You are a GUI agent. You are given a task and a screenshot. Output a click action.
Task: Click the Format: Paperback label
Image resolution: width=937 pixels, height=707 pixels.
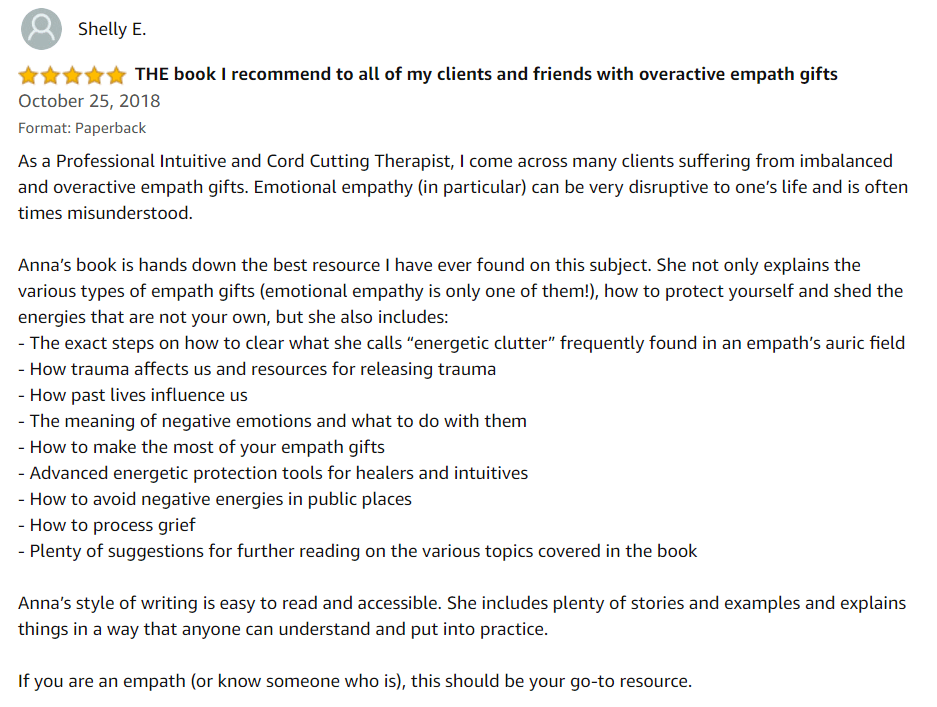click(x=82, y=128)
